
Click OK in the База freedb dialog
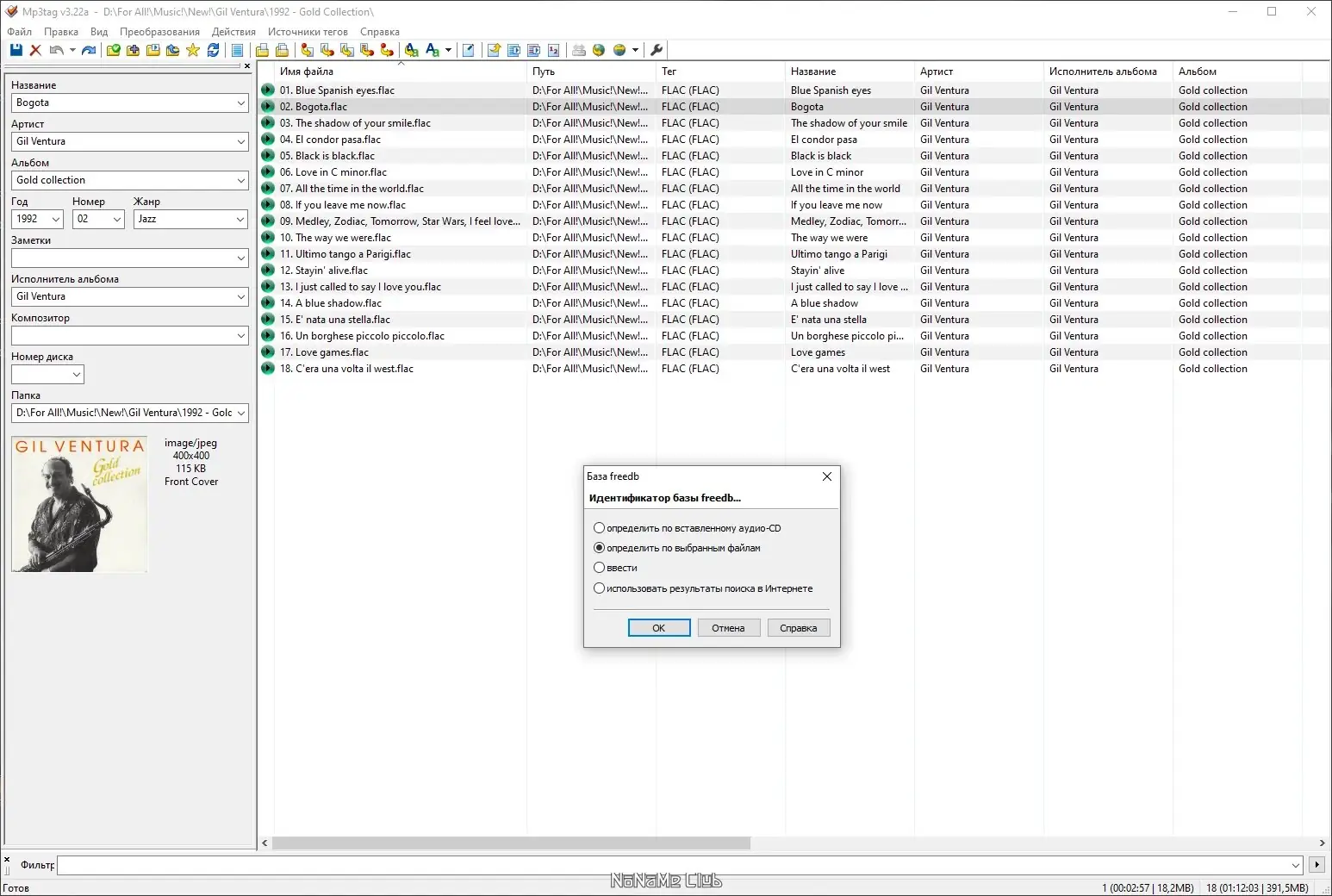[659, 628]
